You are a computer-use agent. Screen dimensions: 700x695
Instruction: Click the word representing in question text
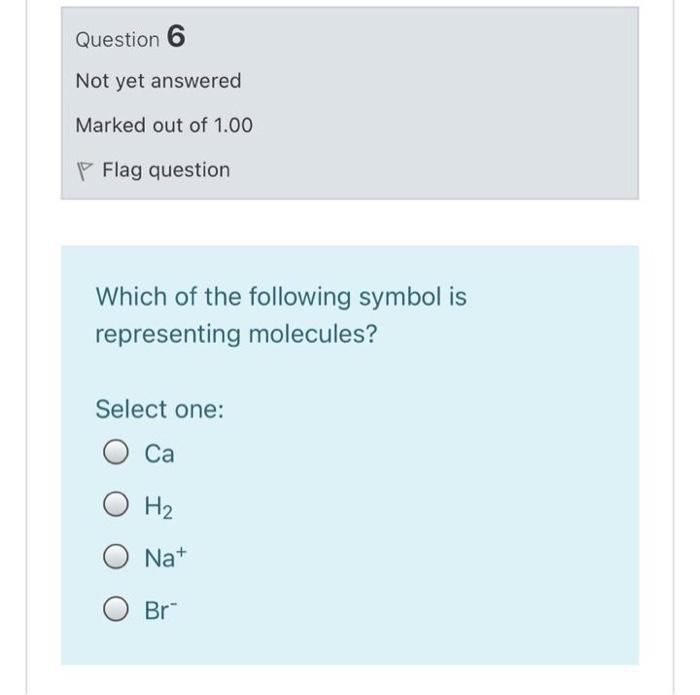pyautogui.click(x=167, y=334)
